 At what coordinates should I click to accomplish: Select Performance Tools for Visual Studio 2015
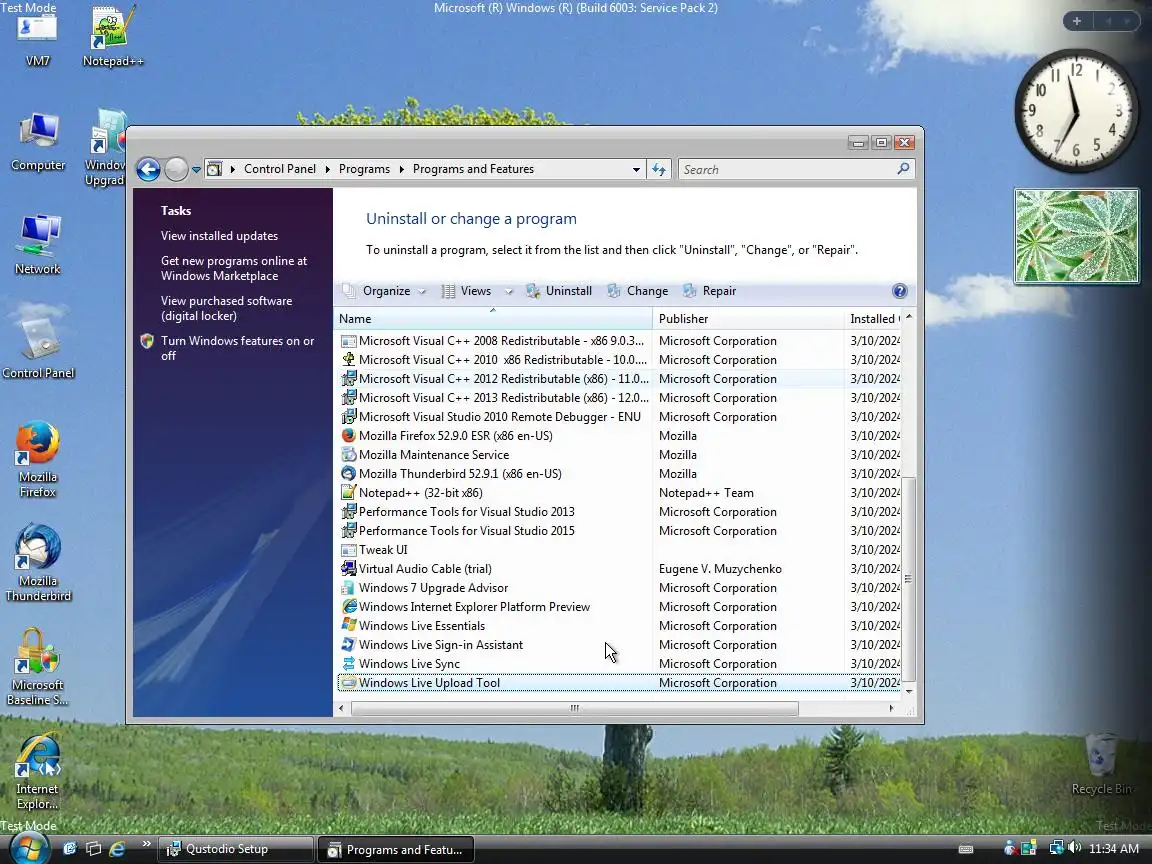coord(619,530)
